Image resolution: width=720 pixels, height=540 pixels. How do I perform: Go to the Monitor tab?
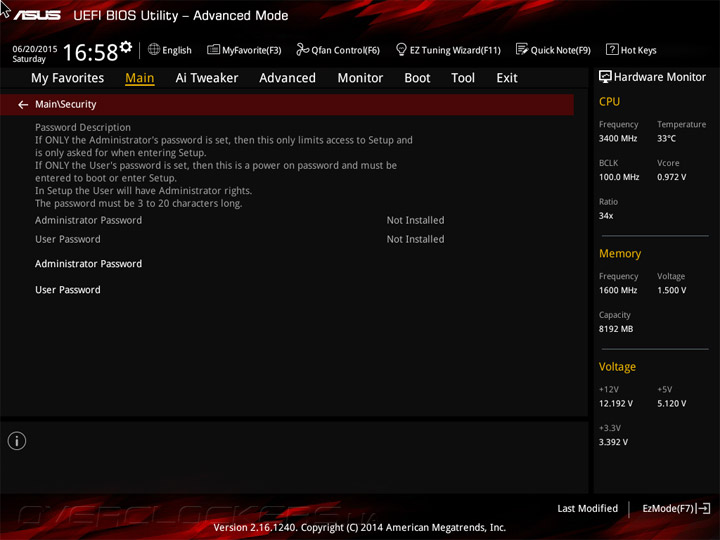click(x=360, y=78)
